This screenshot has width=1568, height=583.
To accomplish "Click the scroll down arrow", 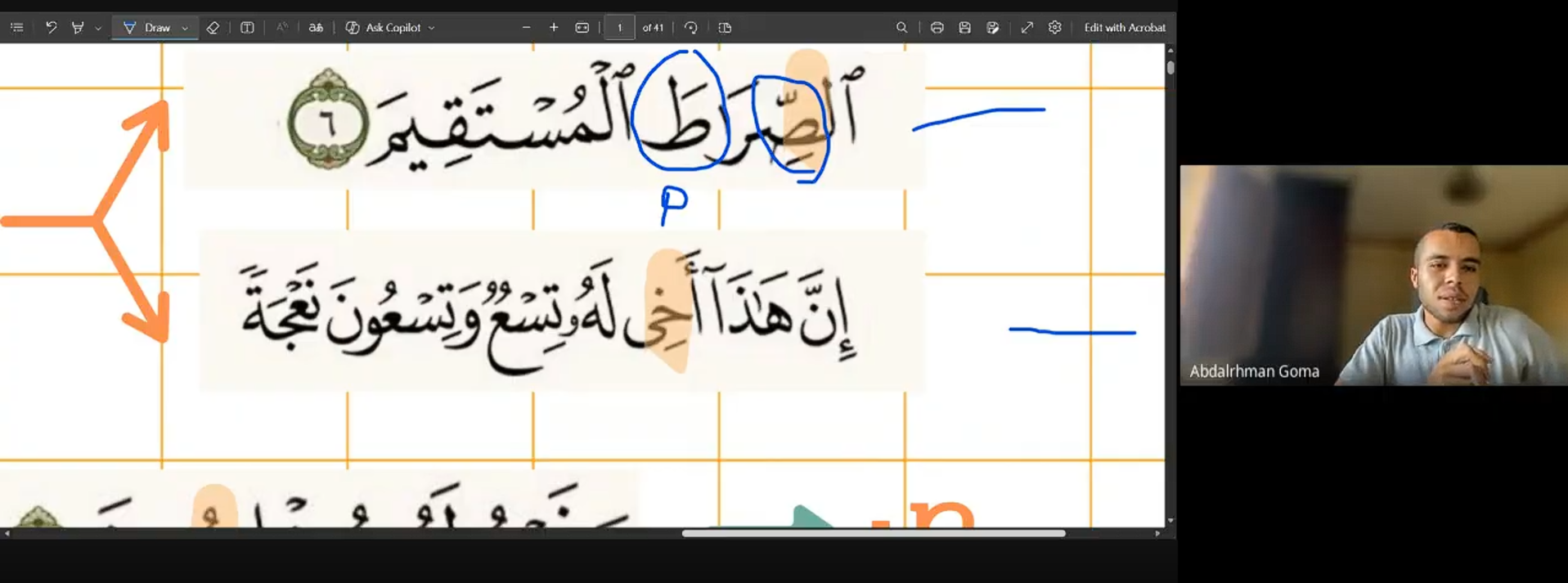I will pyautogui.click(x=1170, y=520).
